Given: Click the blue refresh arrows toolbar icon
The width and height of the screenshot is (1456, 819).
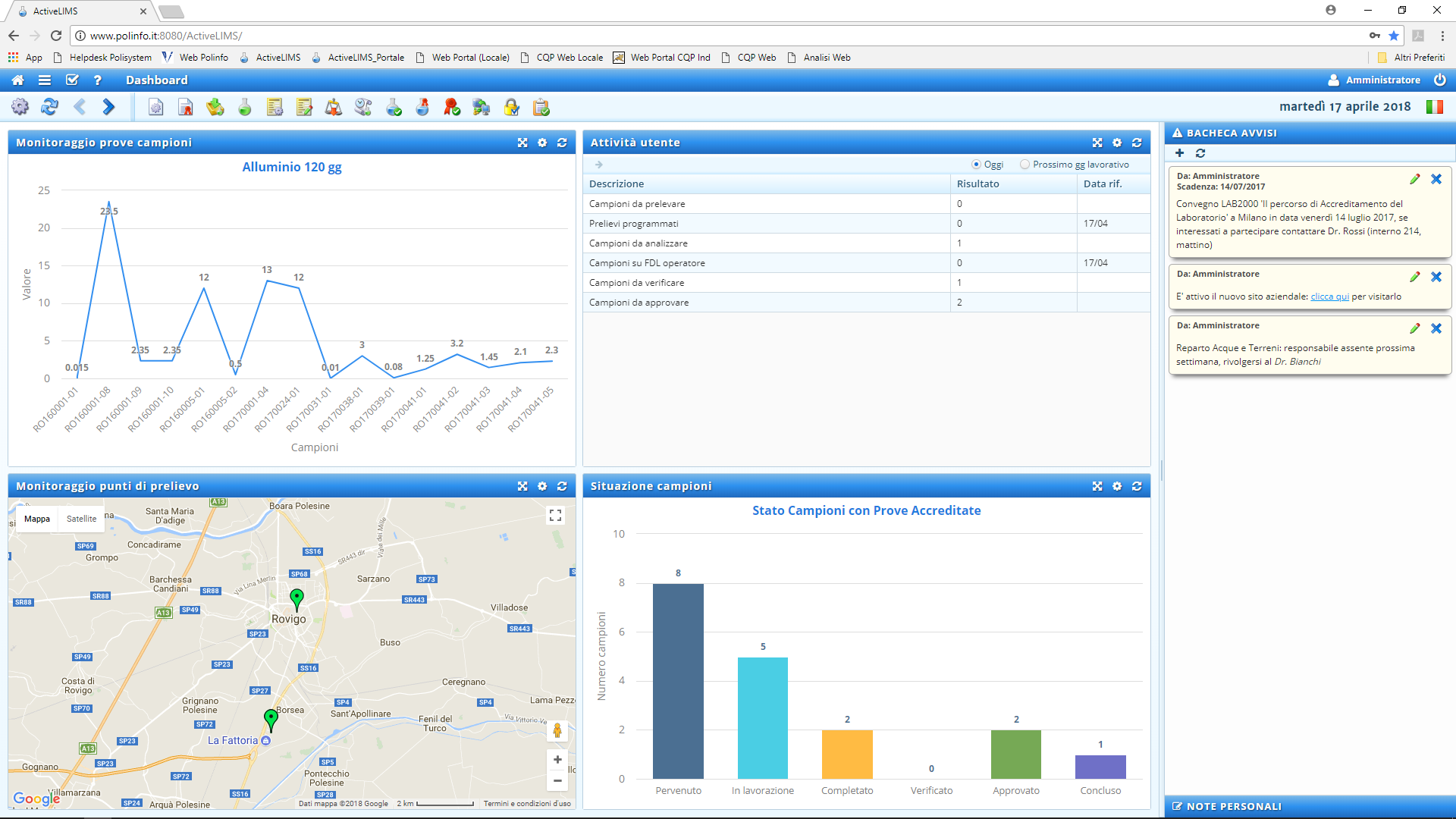Looking at the screenshot, I should (49, 107).
